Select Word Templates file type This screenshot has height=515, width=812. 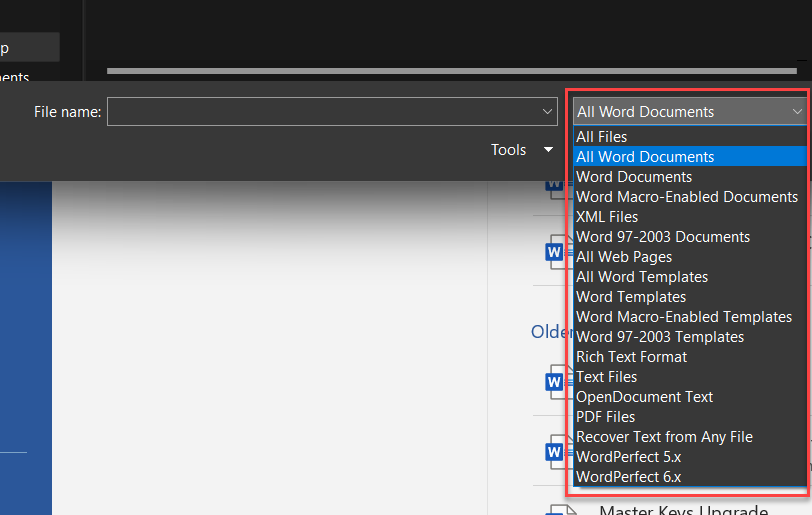pyautogui.click(x=690, y=297)
